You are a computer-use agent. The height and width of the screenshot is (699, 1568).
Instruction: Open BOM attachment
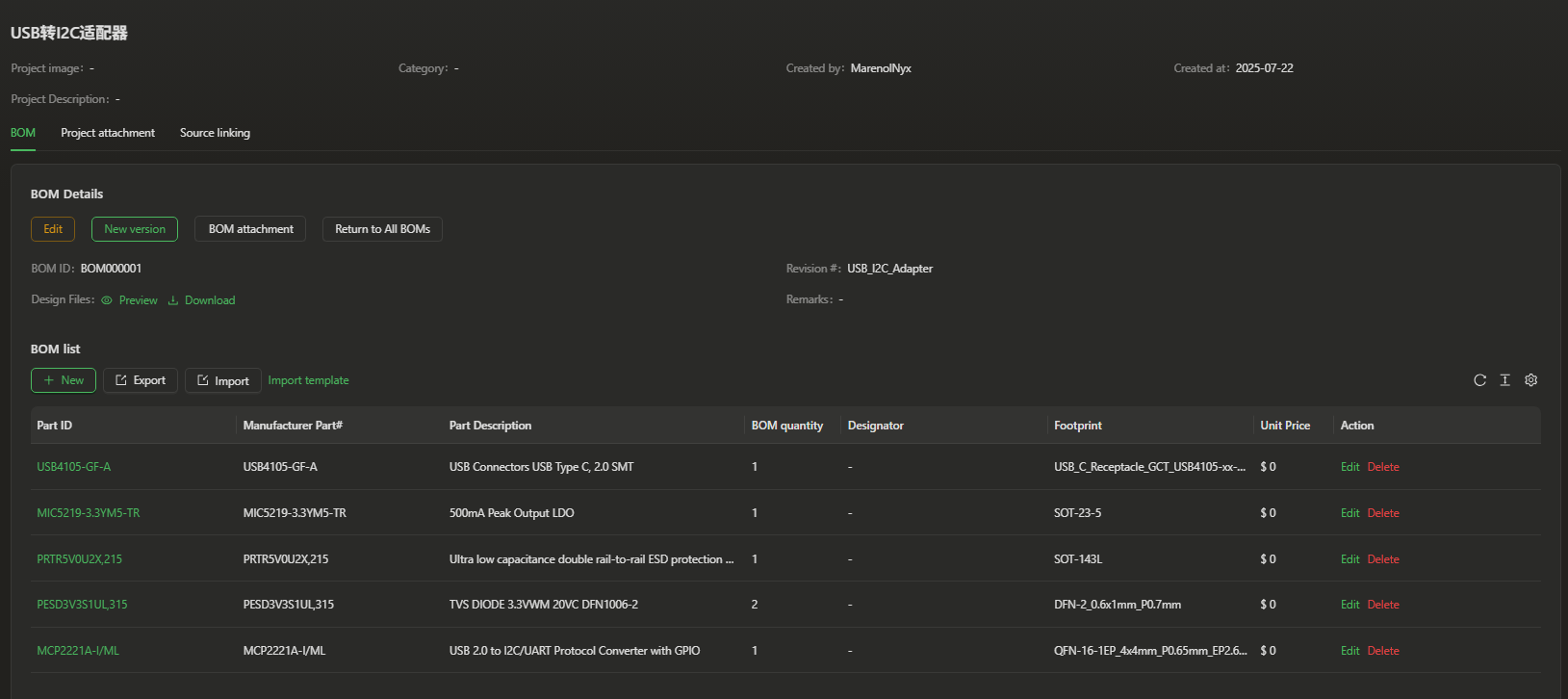pos(250,229)
